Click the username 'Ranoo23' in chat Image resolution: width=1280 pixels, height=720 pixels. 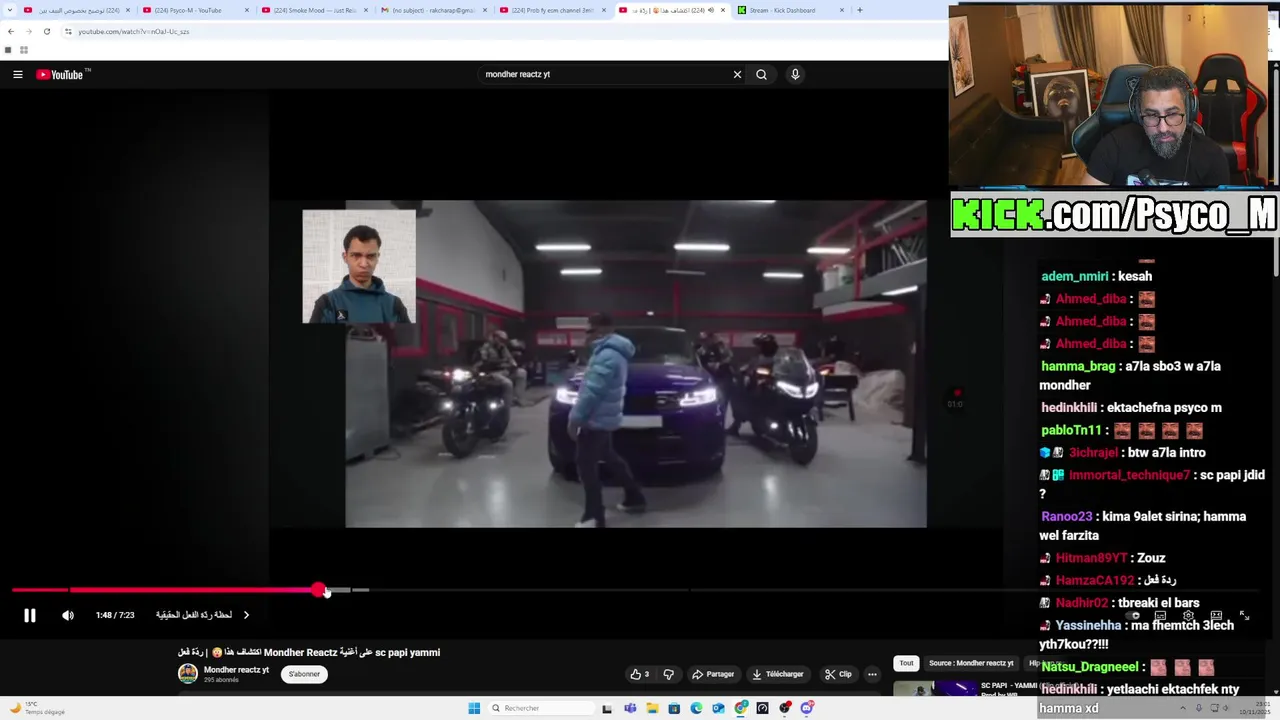tap(1067, 516)
